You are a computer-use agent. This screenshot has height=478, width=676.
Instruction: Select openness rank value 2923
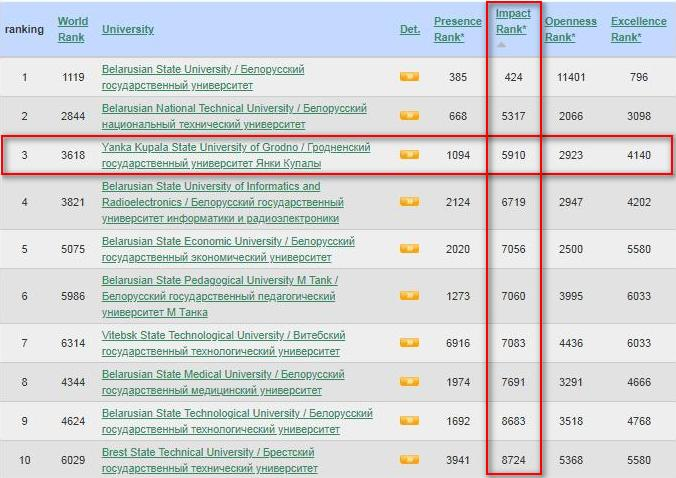coord(571,155)
